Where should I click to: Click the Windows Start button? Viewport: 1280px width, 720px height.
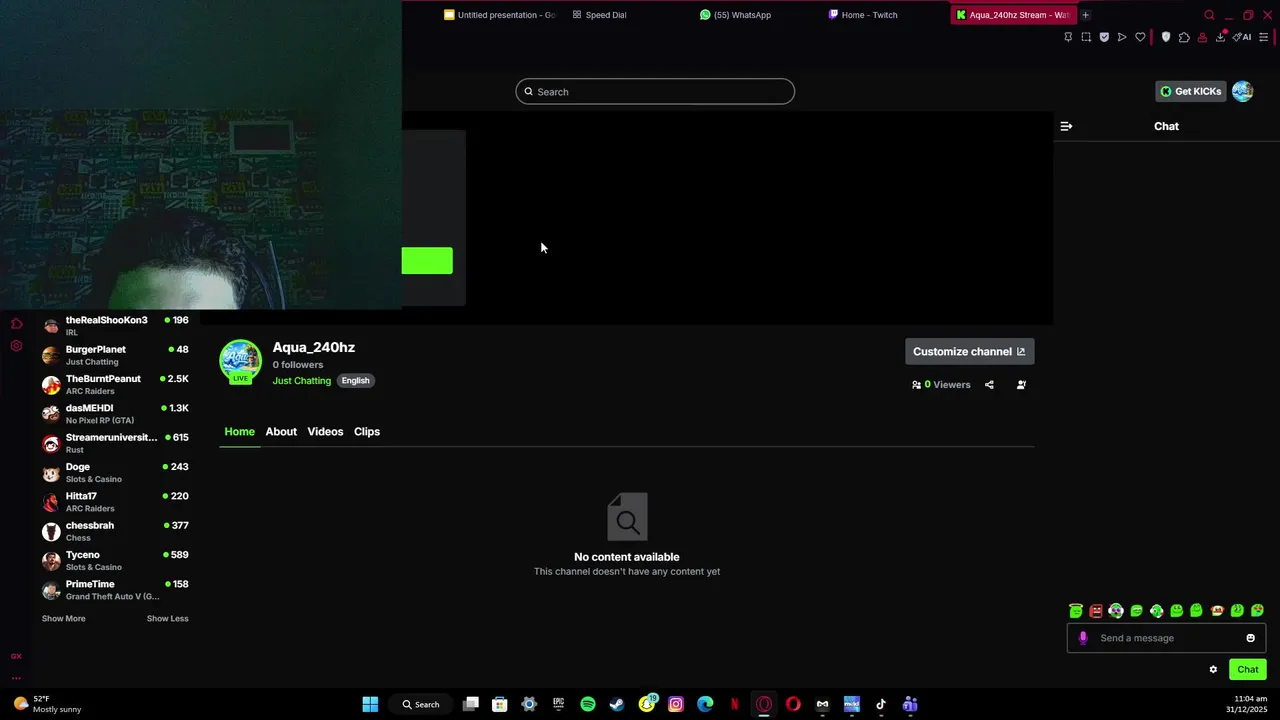[x=370, y=704]
